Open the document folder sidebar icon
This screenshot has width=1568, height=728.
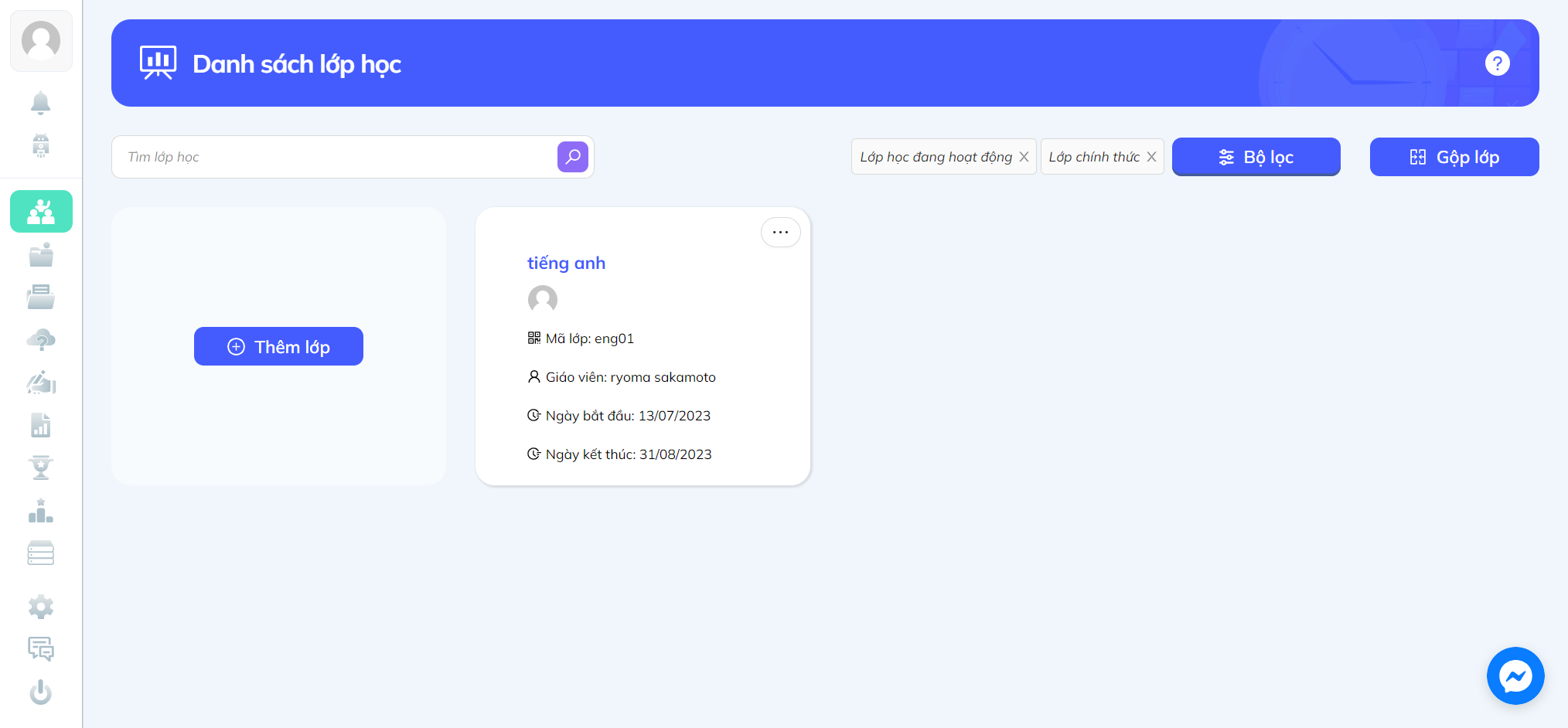point(41,297)
